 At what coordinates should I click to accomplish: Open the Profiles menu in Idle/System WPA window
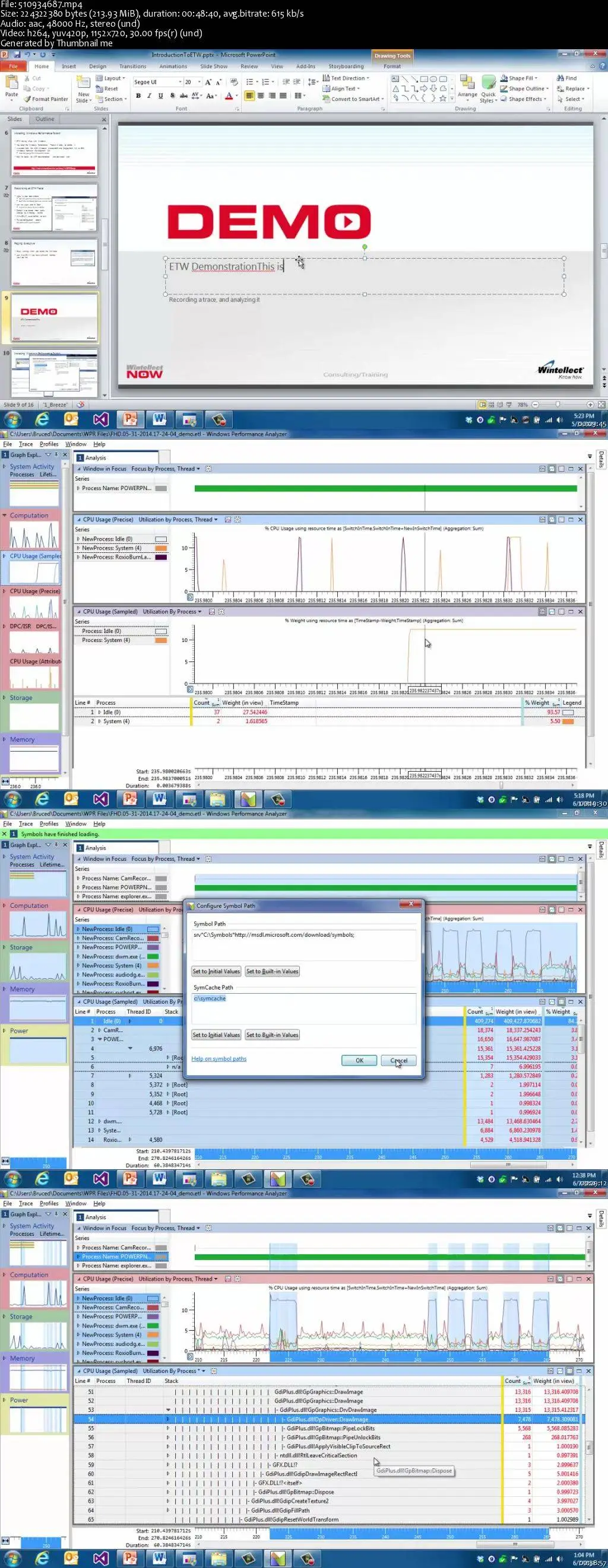click(x=49, y=444)
